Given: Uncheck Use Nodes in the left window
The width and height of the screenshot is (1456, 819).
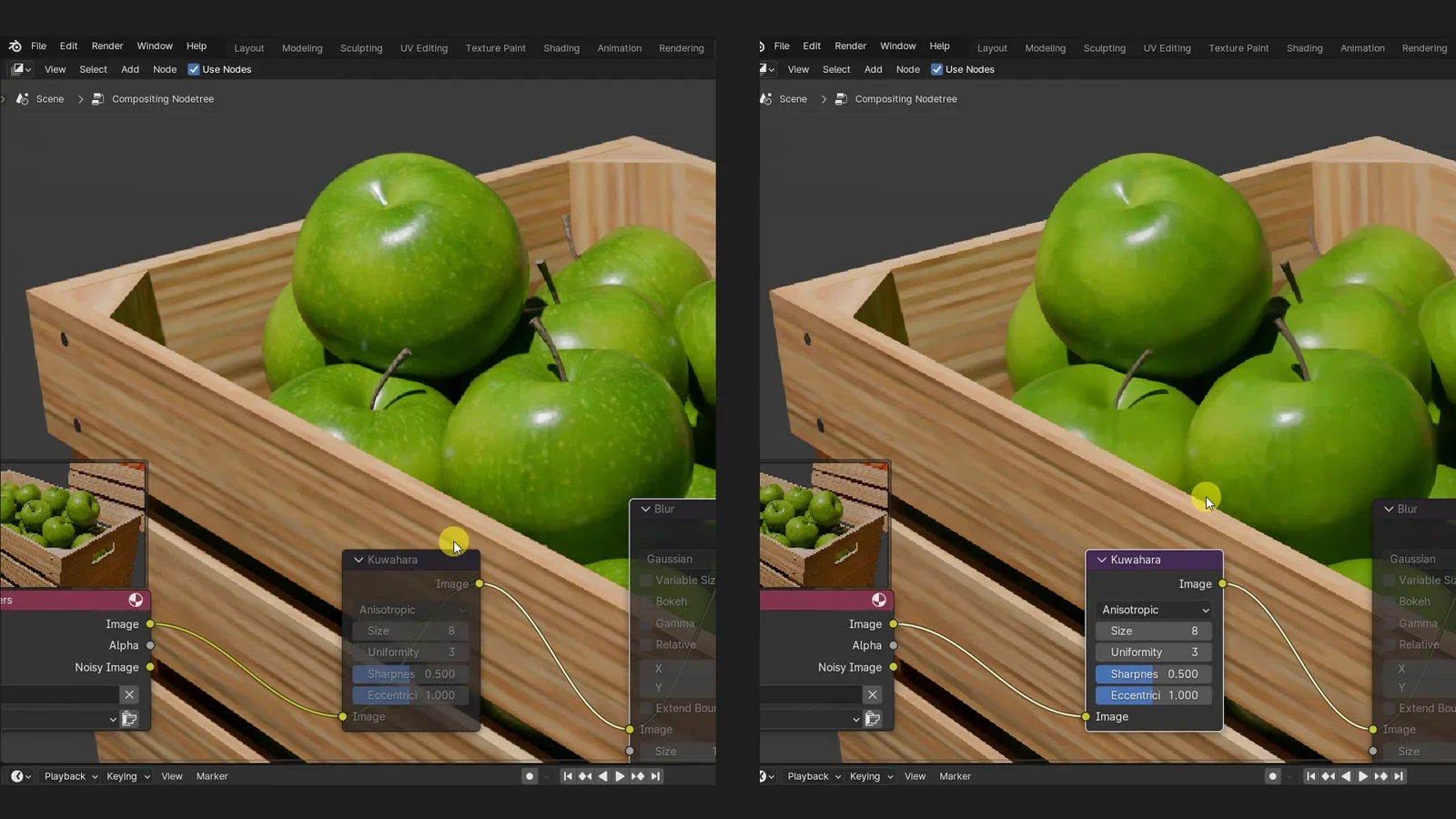Looking at the screenshot, I should tap(194, 69).
